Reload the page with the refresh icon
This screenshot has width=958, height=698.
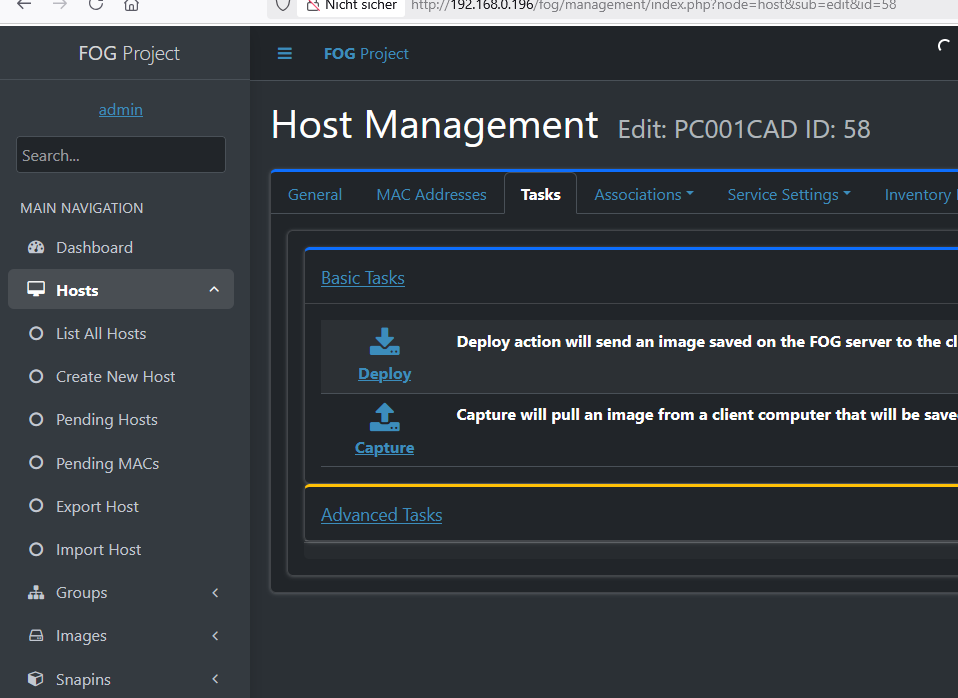click(x=96, y=5)
